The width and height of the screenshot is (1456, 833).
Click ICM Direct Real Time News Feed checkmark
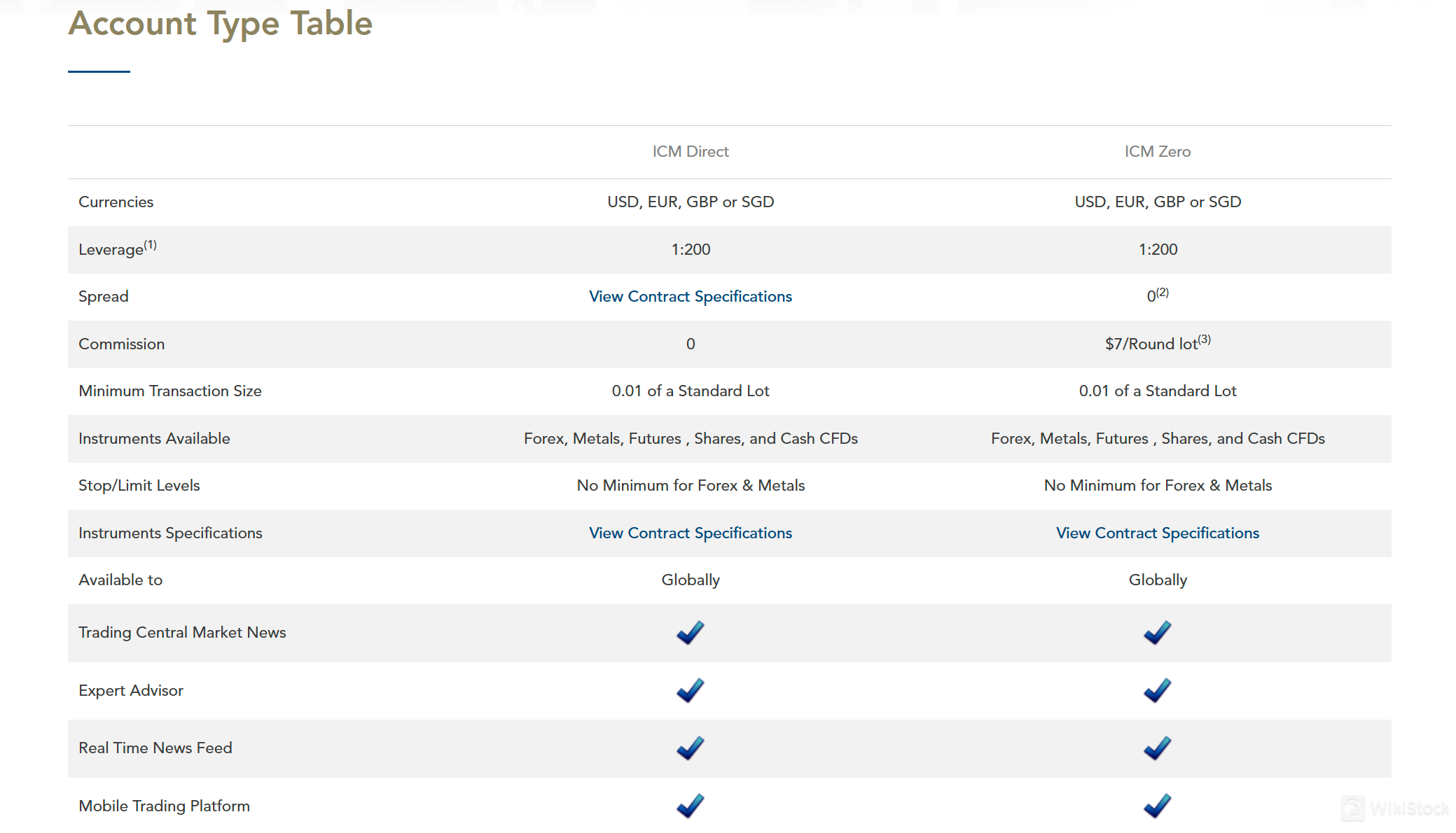(x=691, y=748)
